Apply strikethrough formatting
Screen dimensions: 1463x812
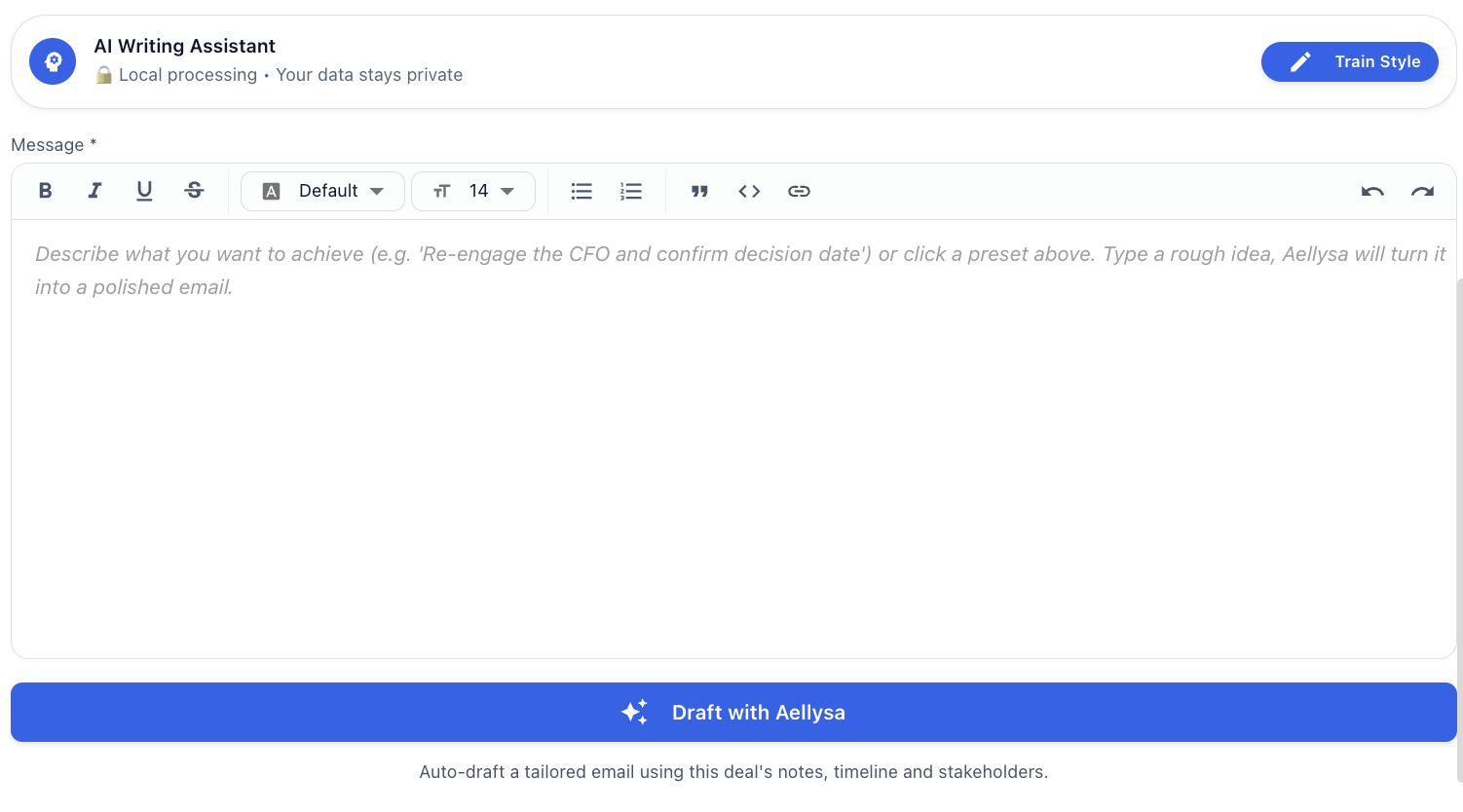click(x=194, y=190)
